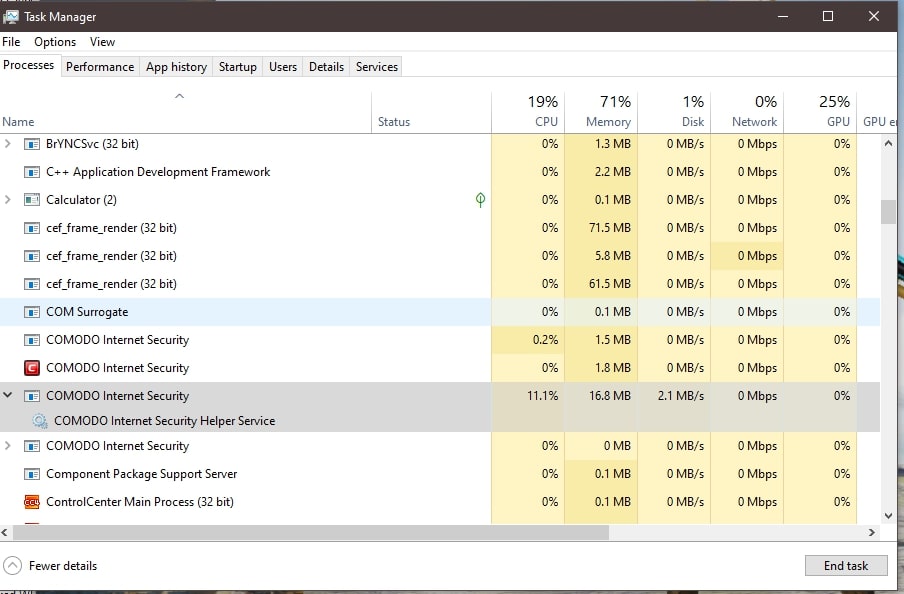Click the vertical scrollbar thumb

[x=888, y=212]
